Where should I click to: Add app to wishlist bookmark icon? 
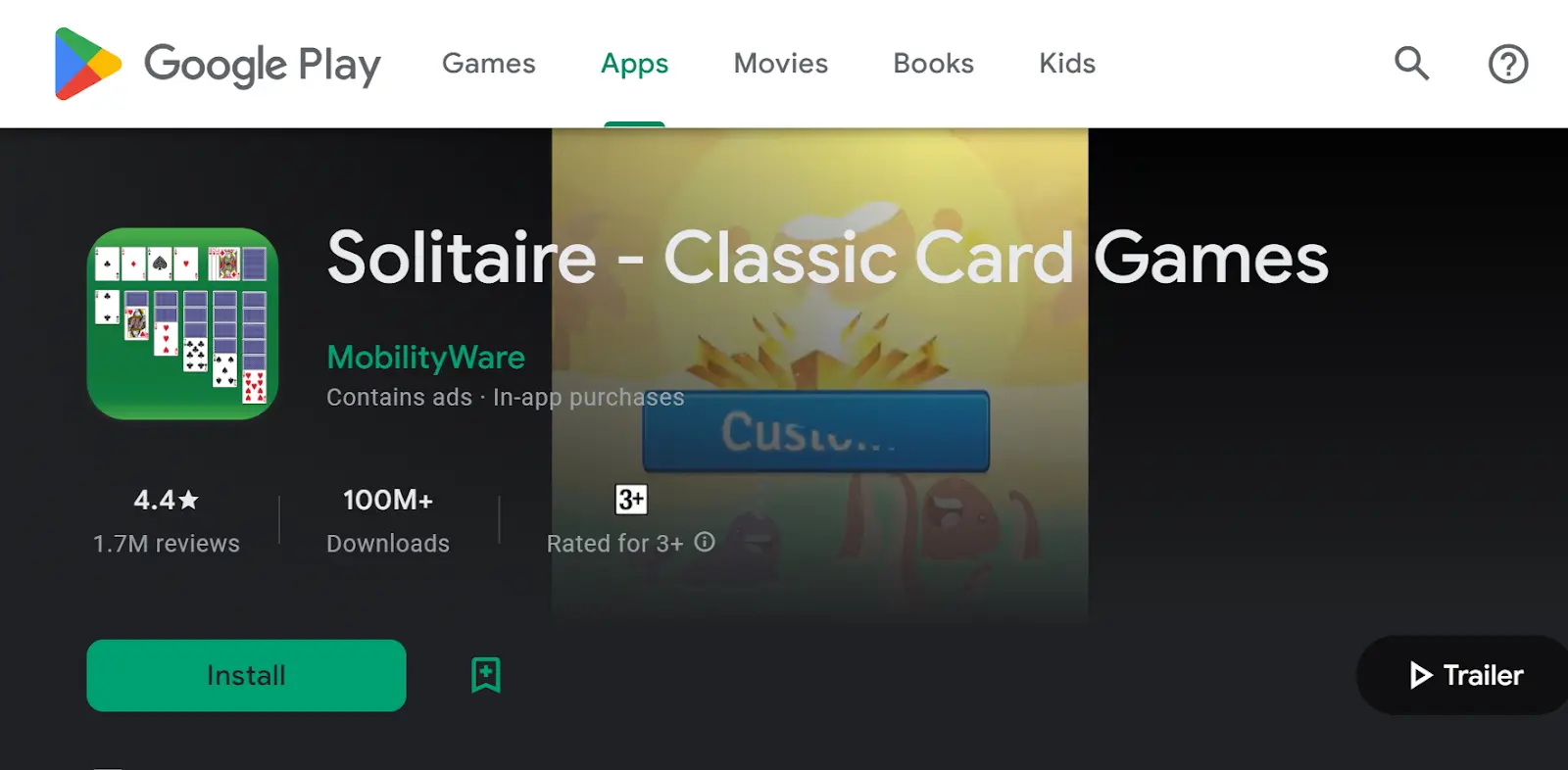click(486, 675)
